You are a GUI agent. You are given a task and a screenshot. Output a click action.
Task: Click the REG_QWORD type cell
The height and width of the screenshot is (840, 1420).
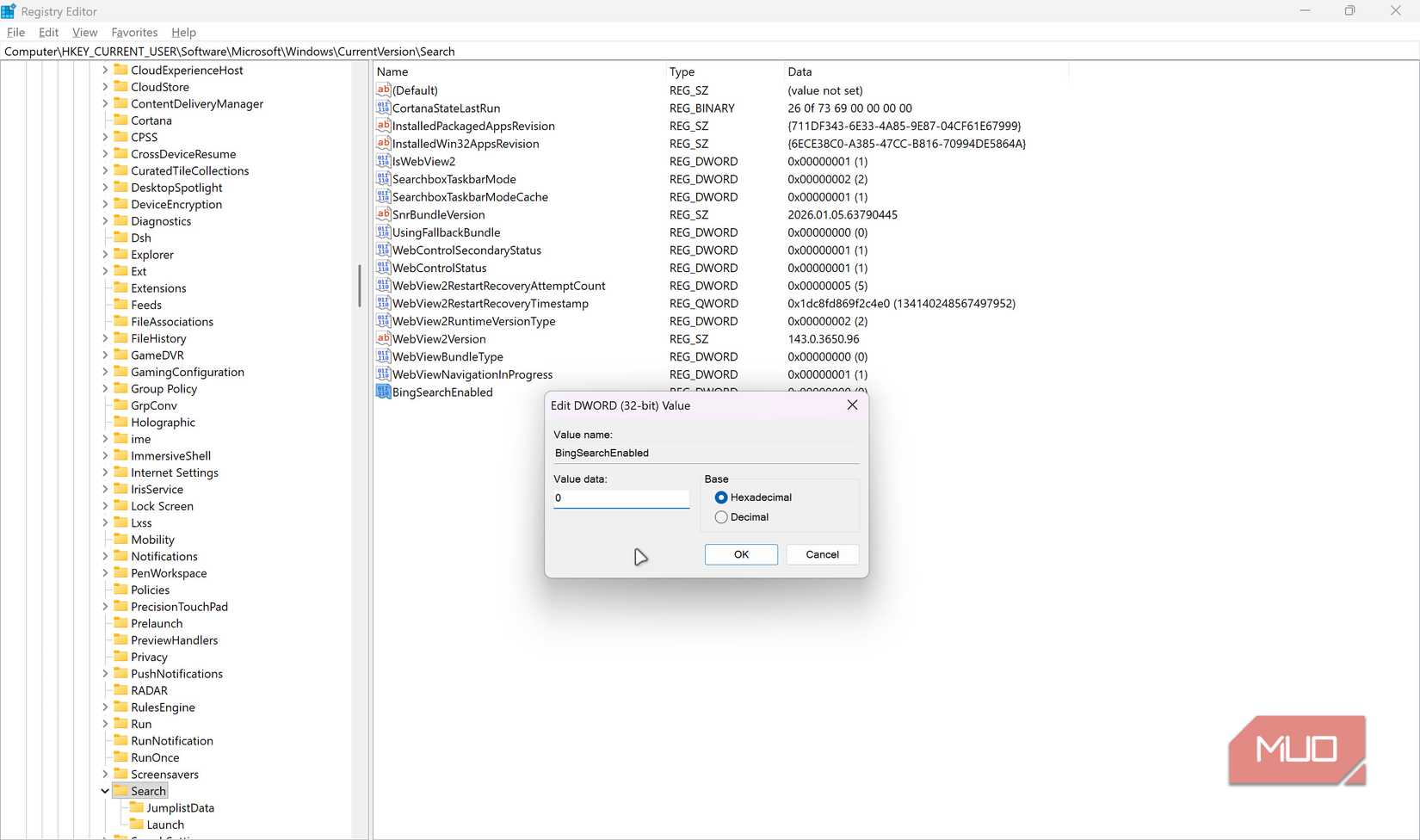coord(704,303)
